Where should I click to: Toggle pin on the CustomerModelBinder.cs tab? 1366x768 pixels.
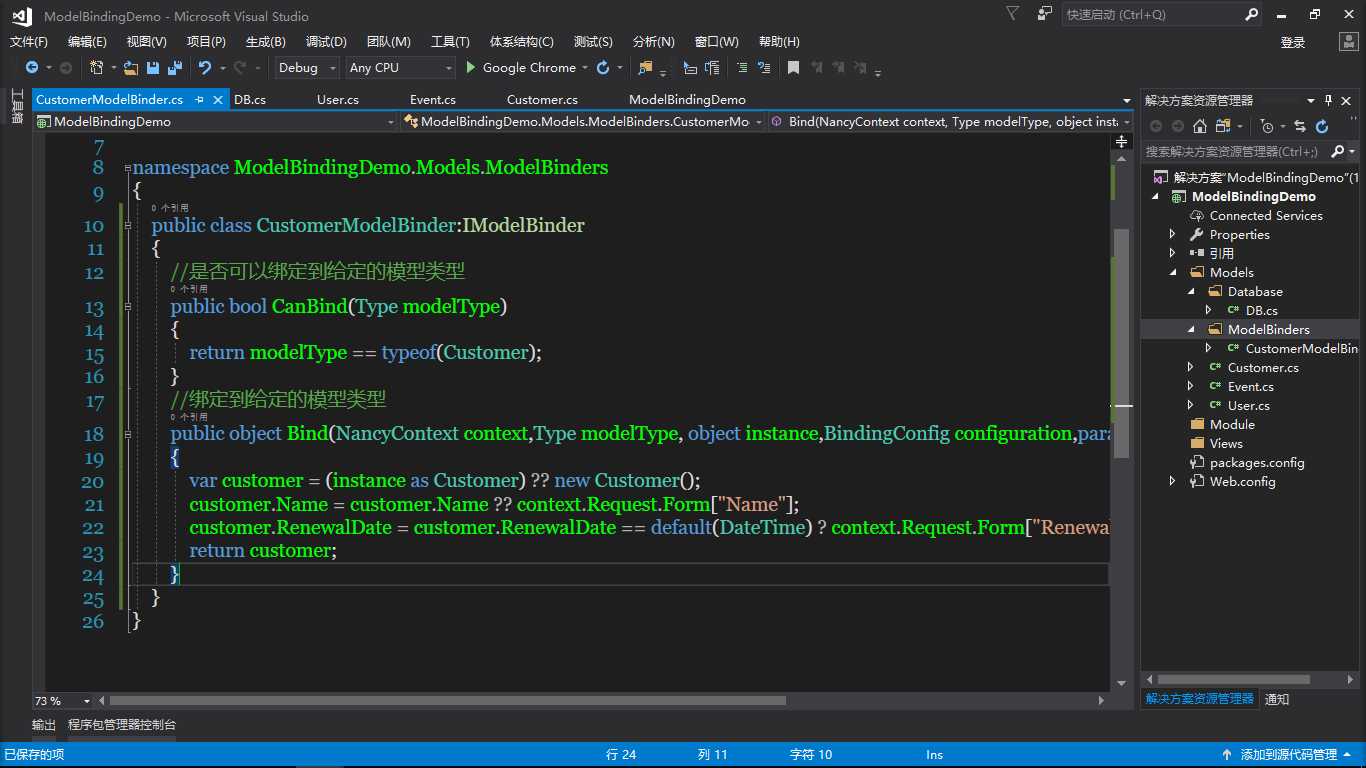coord(200,100)
